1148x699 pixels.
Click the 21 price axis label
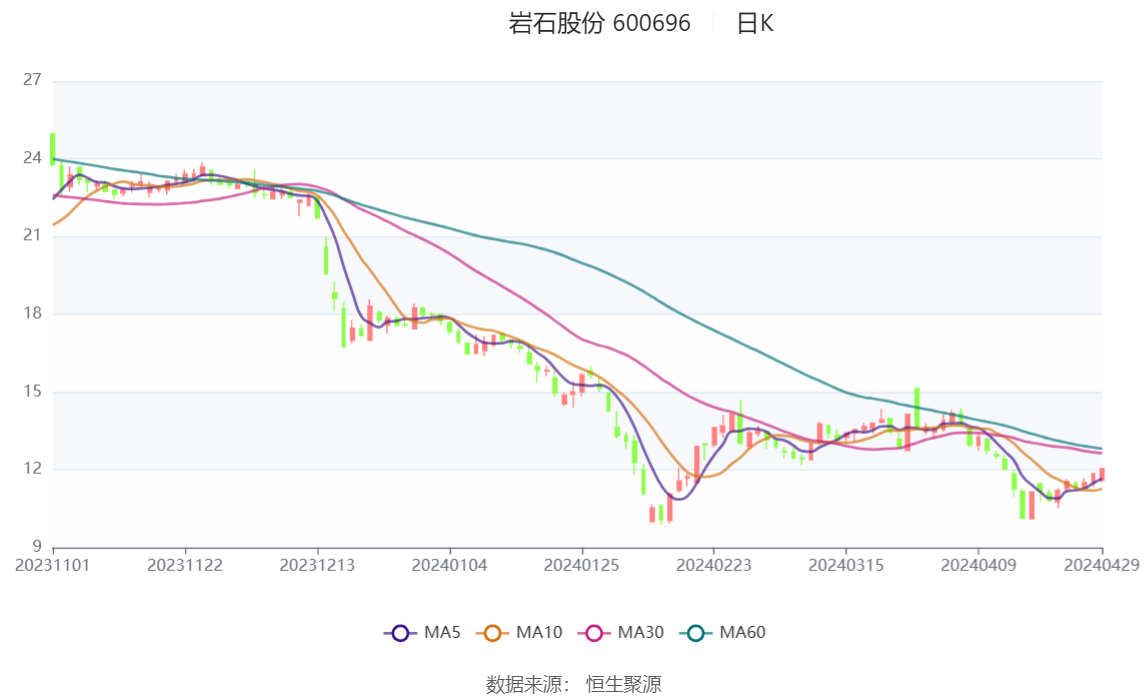click(32, 235)
